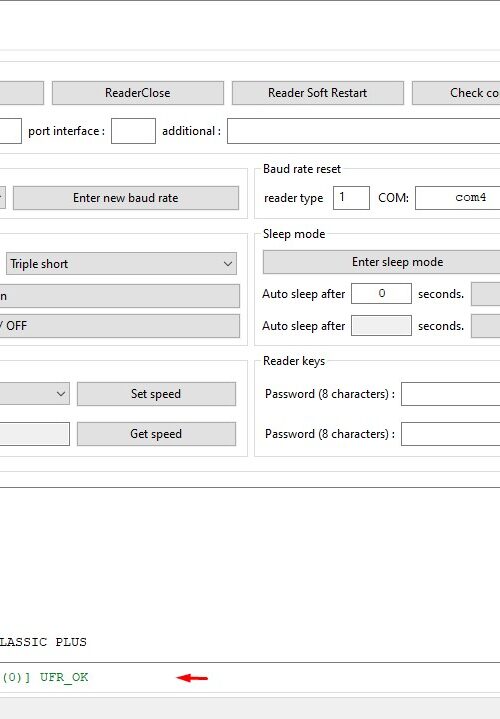Focus the port interface input field
The image size is (500, 719).
coord(133,131)
